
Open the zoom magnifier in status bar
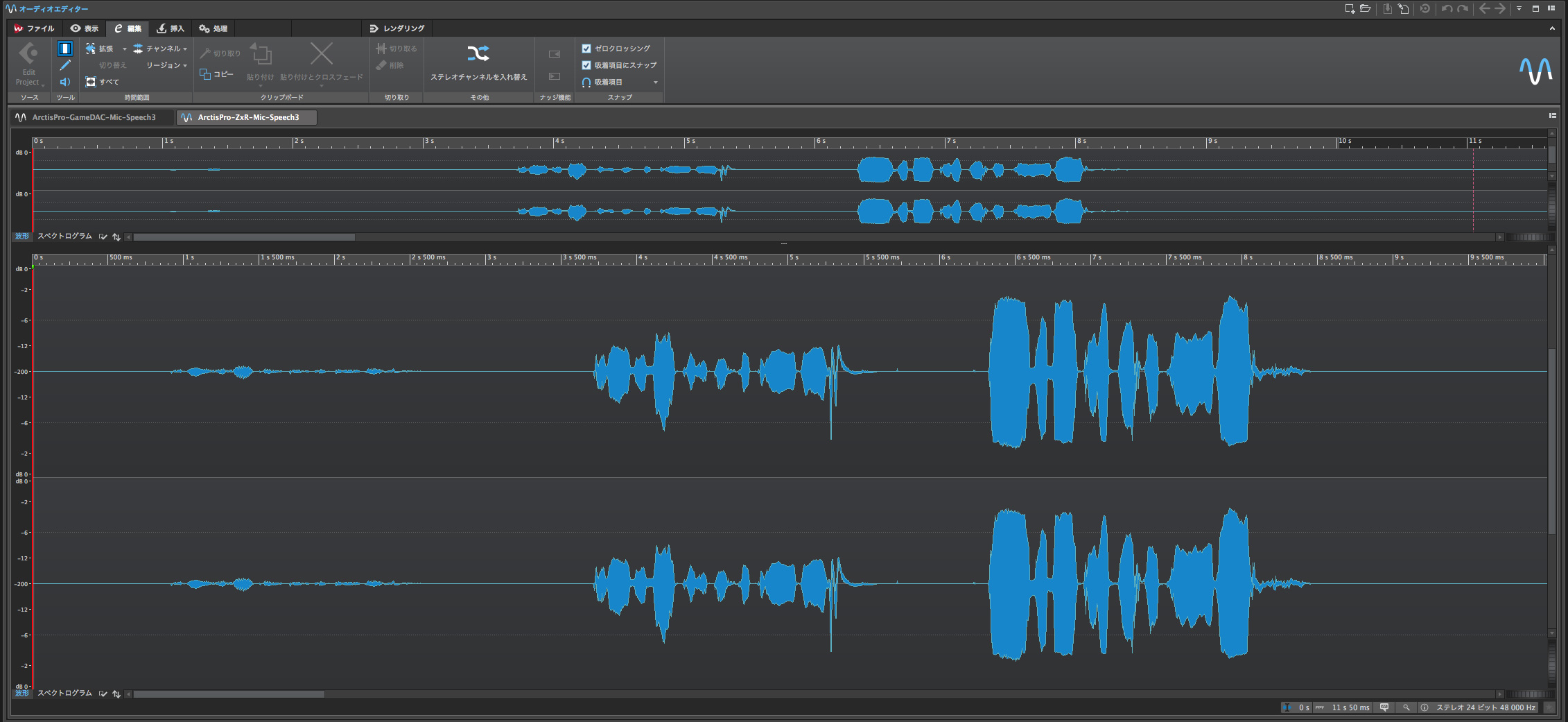pos(1406,707)
